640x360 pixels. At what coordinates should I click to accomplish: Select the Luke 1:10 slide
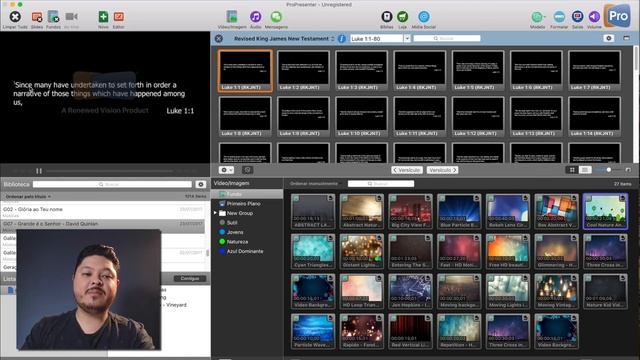(361, 117)
